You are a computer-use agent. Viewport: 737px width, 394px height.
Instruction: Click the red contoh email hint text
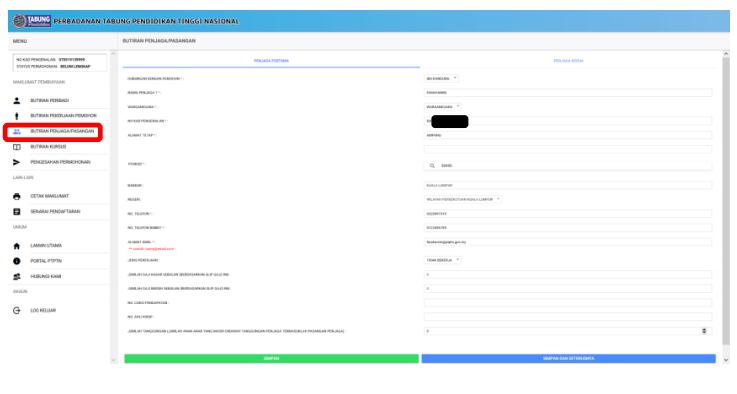[151, 249]
